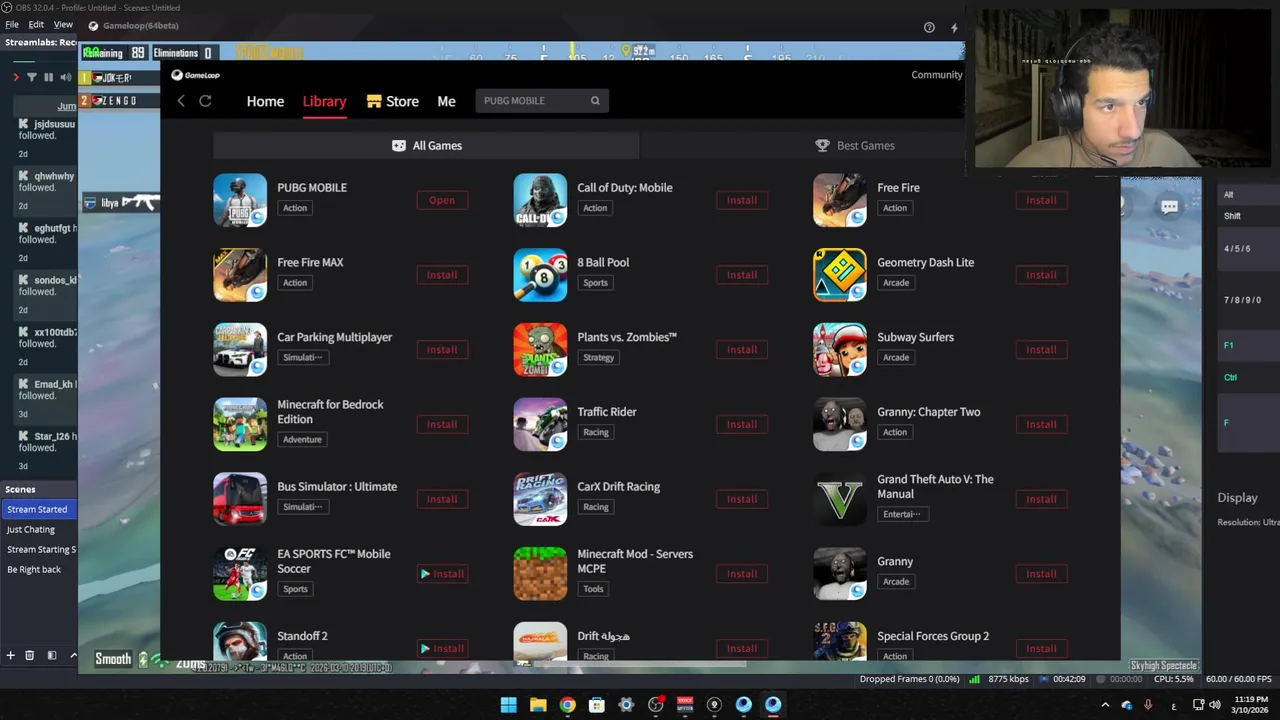Screen dimensions: 1280x720
Task: Click the Bus Simulator : Ultimate icon
Action: [240, 499]
